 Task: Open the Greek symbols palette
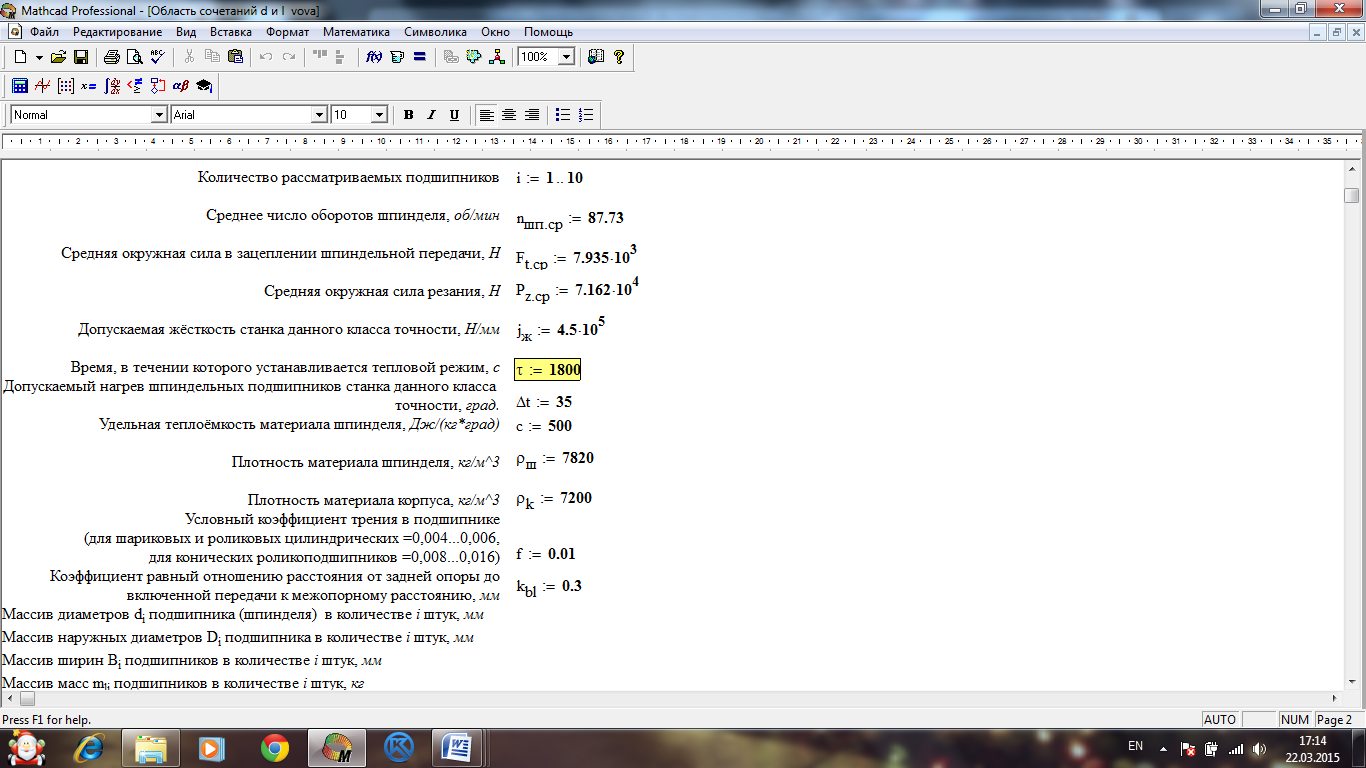[x=181, y=86]
